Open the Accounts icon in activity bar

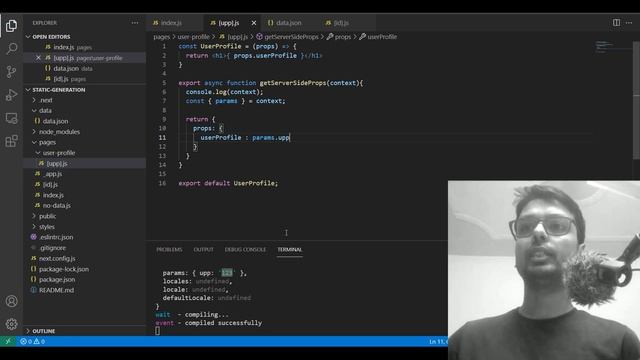coord(11,301)
